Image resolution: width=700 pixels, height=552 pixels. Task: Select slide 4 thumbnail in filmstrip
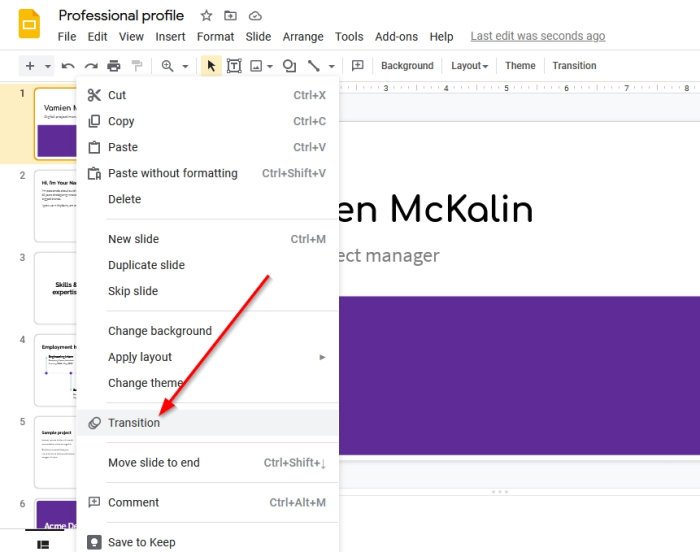56,370
